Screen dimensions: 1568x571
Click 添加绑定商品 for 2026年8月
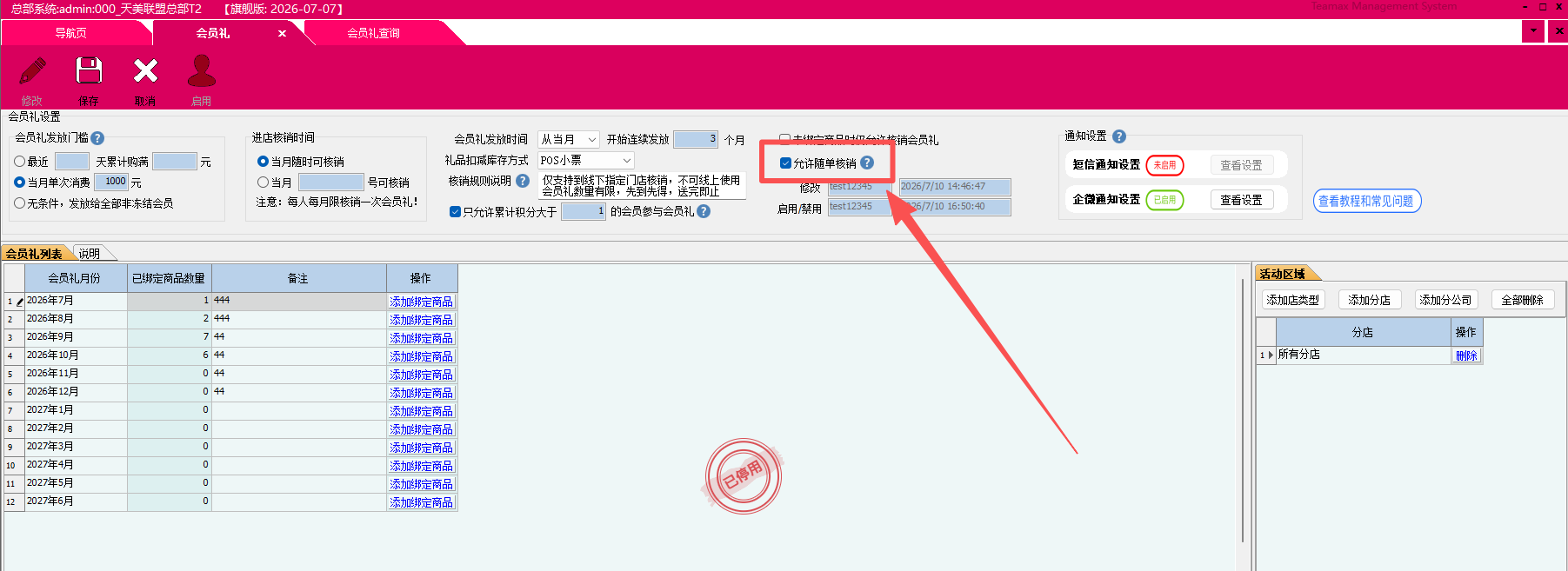tap(421, 320)
